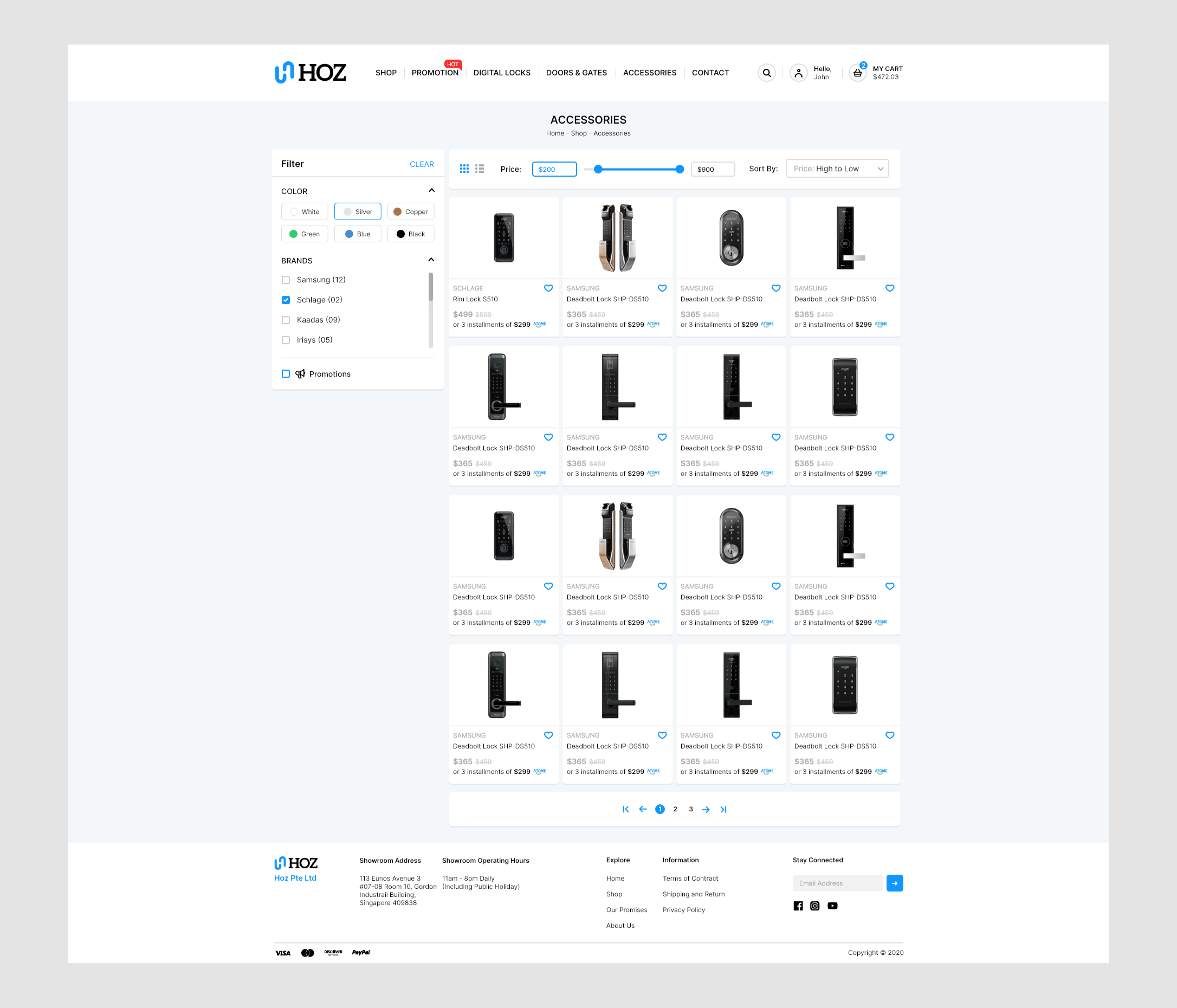
Task: Click the HOZ logo in footer
Action: [x=296, y=863]
